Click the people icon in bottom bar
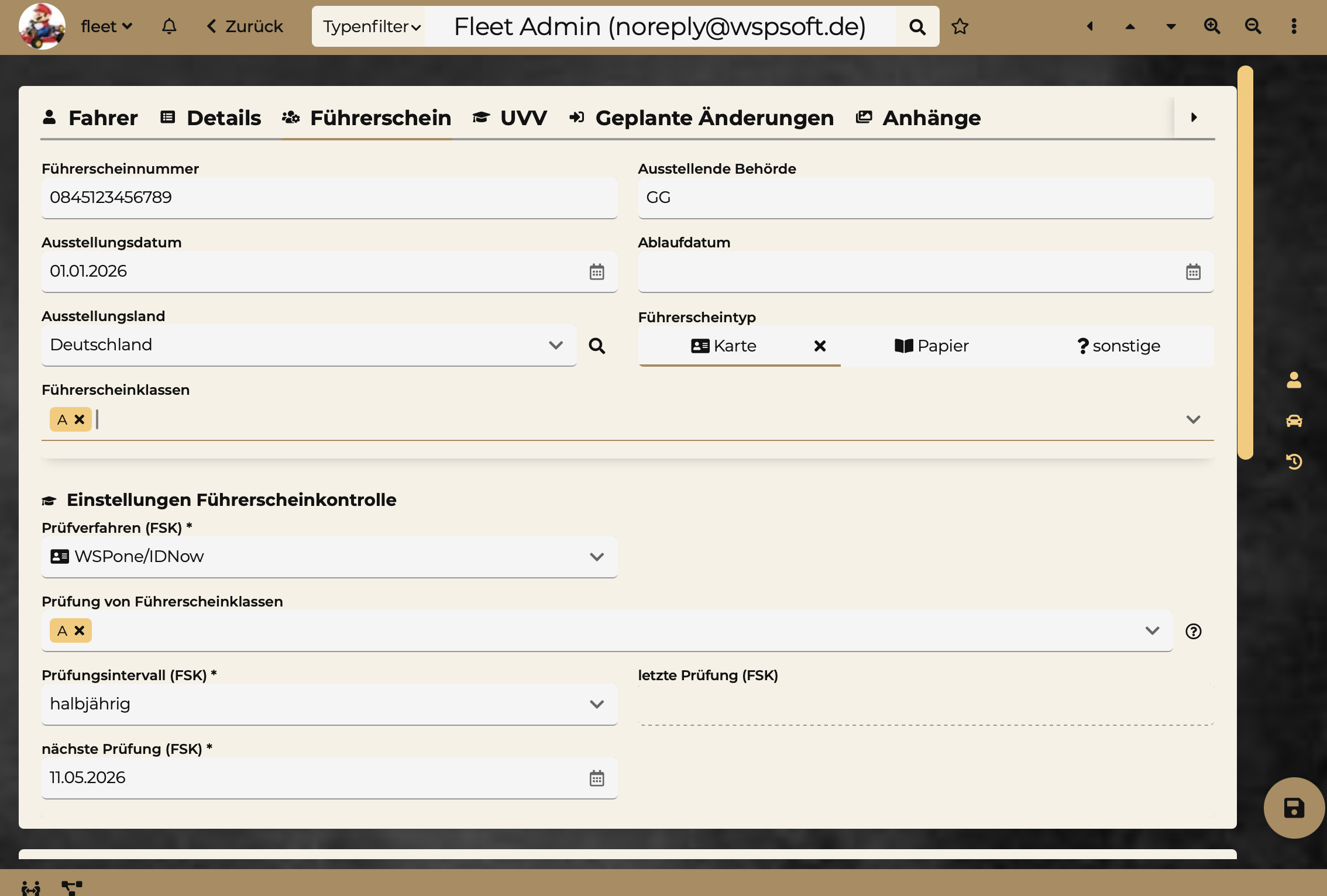Screen dimensions: 1327x896 pyautogui.click(x=31, y=888)
